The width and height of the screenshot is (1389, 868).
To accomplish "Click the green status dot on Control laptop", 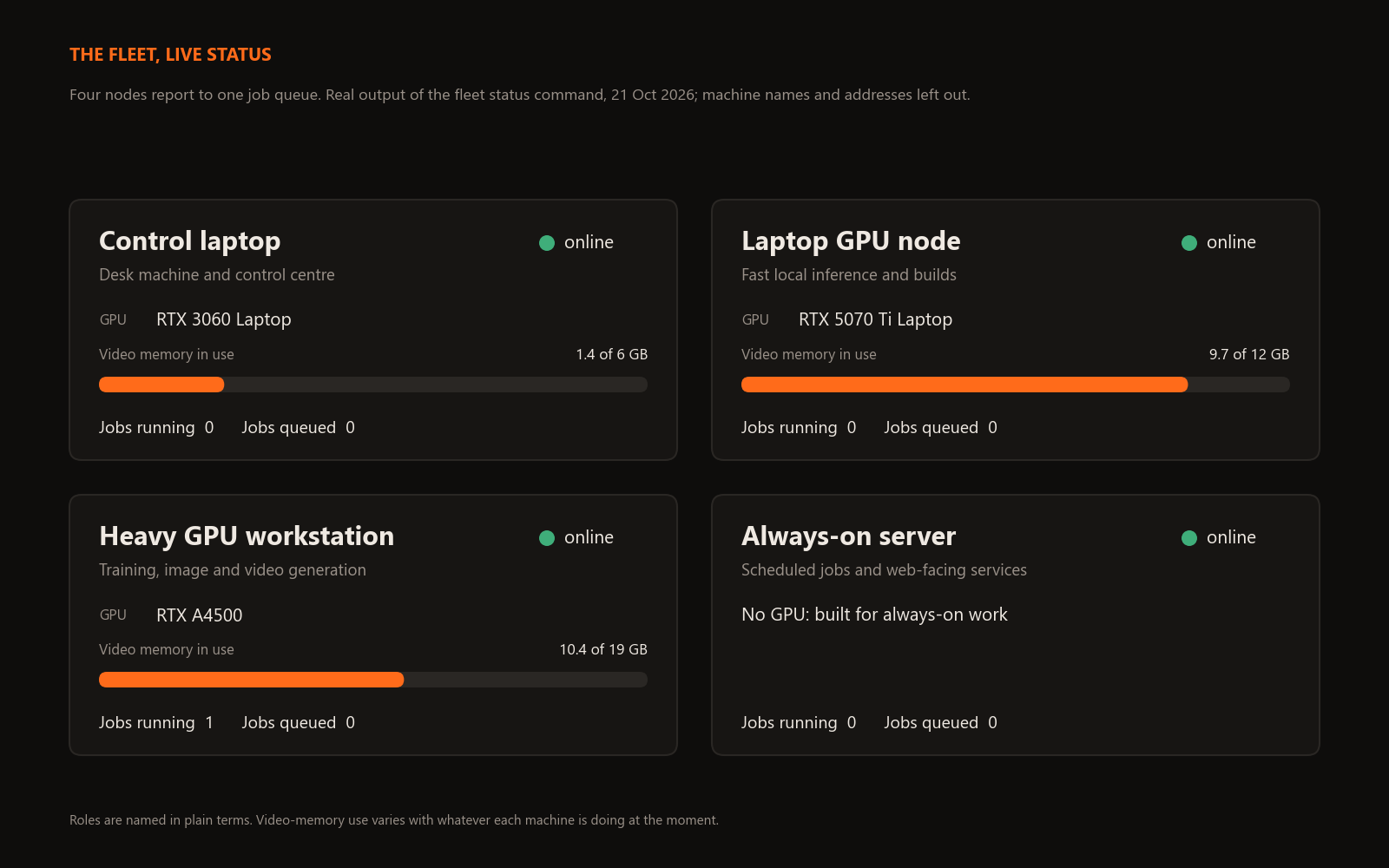I will pyautogui.click(x=547, y=243).
